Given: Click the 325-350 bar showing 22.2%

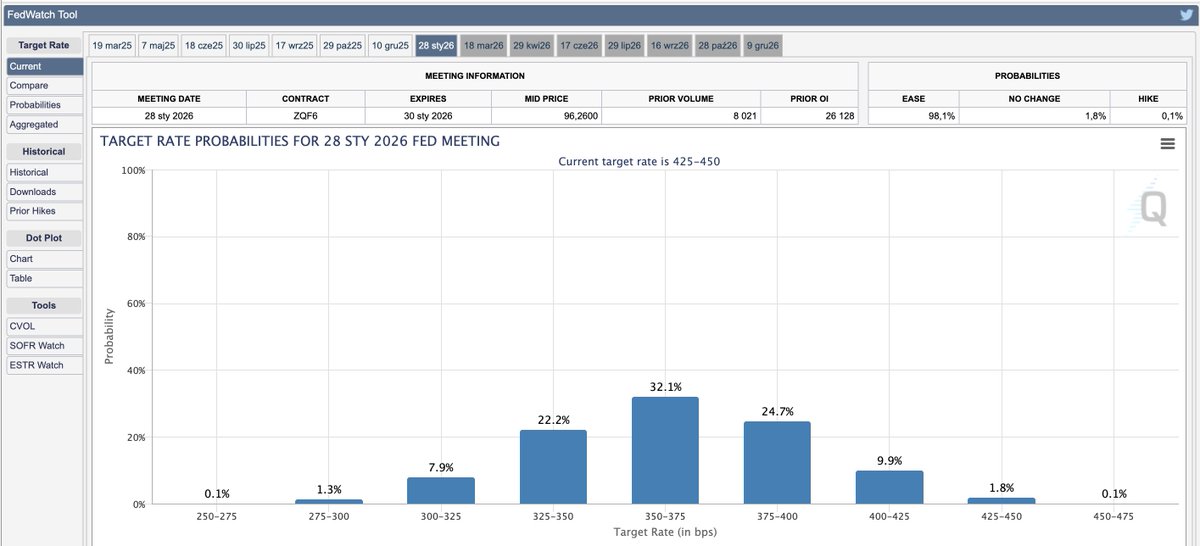Looking at the screenshot, I should point(553,467).
